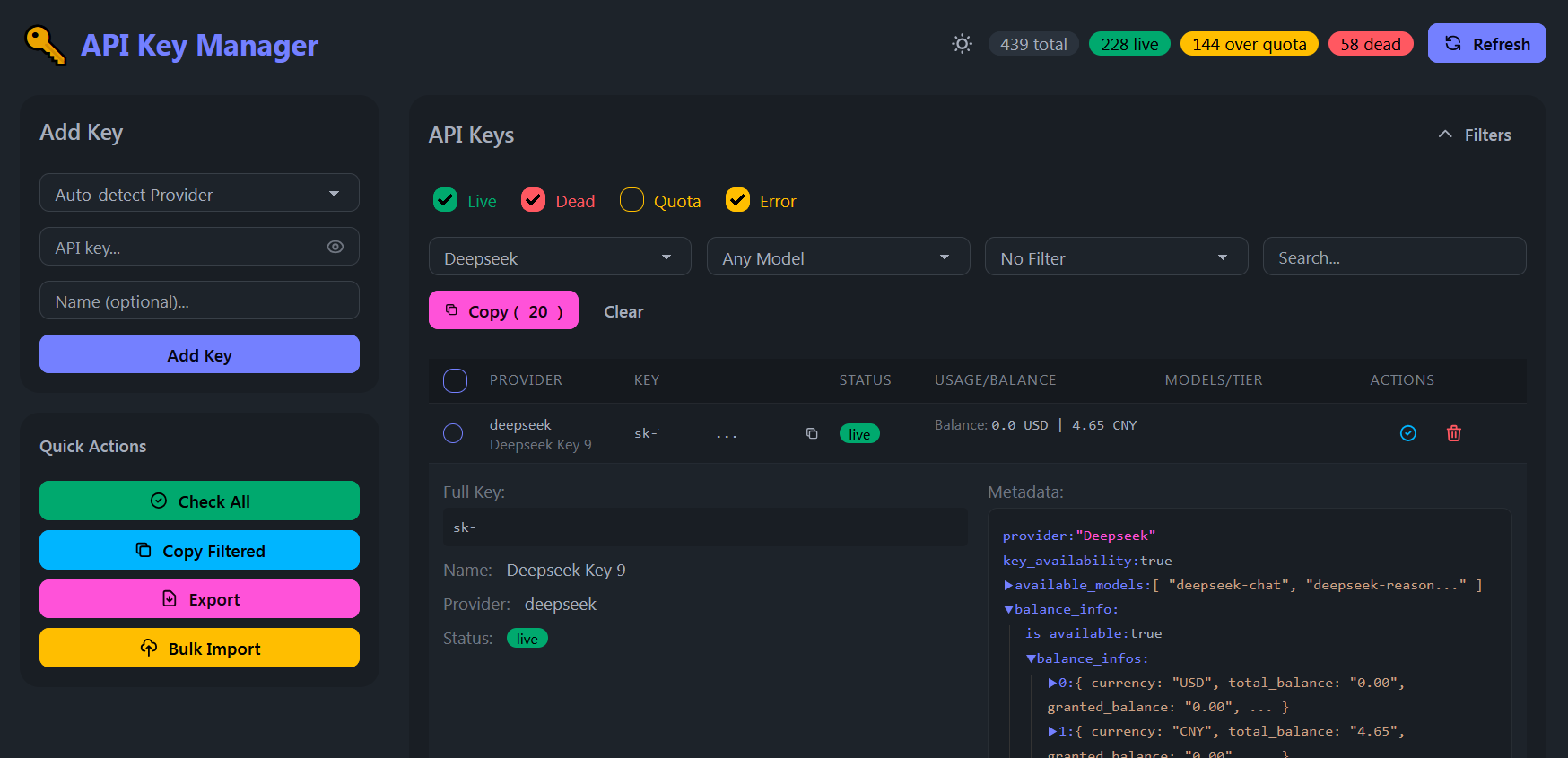Click the live badge beside Status label
Screen dimensions: 1568x758
(527, 639)
